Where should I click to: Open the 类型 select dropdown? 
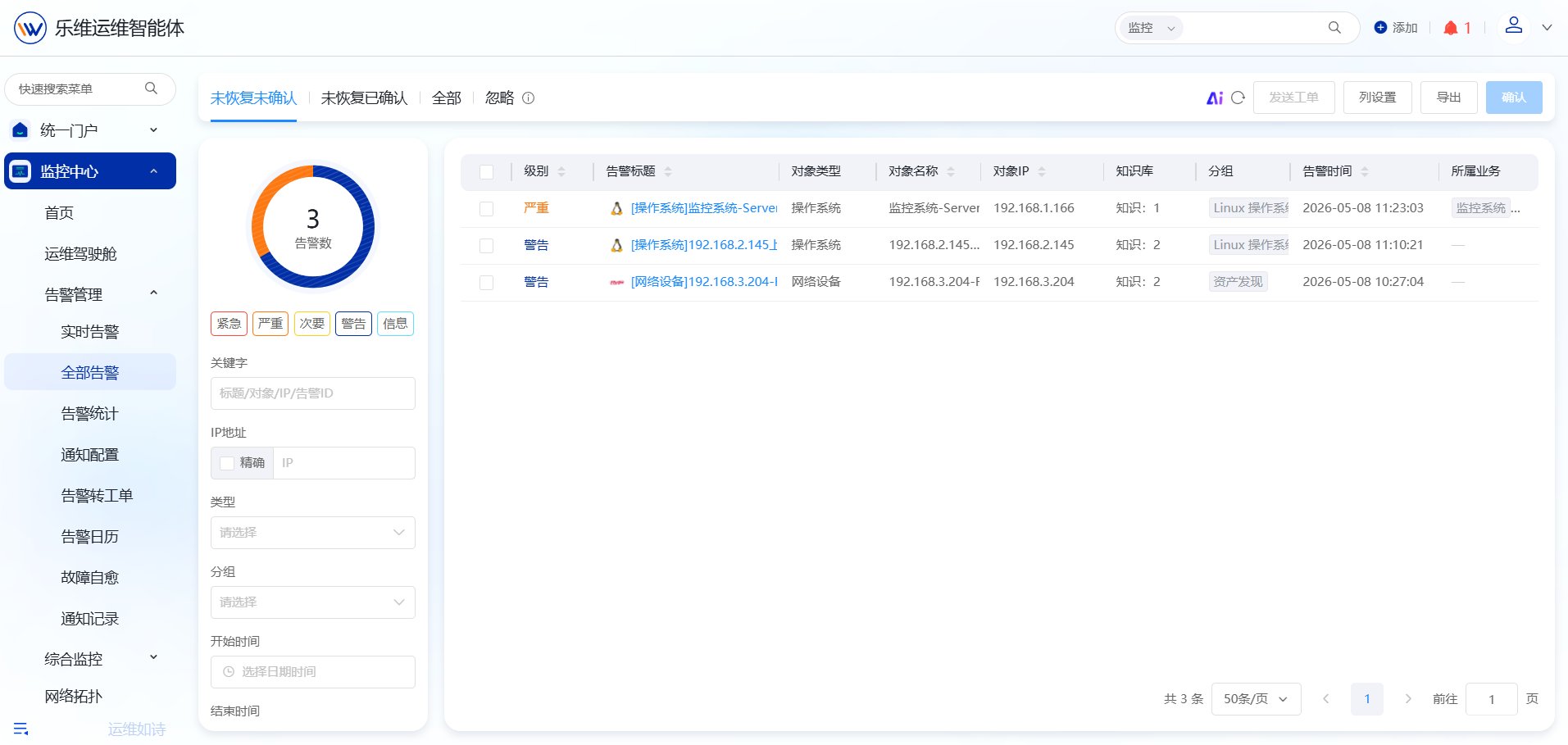click(x=313, y=533)
